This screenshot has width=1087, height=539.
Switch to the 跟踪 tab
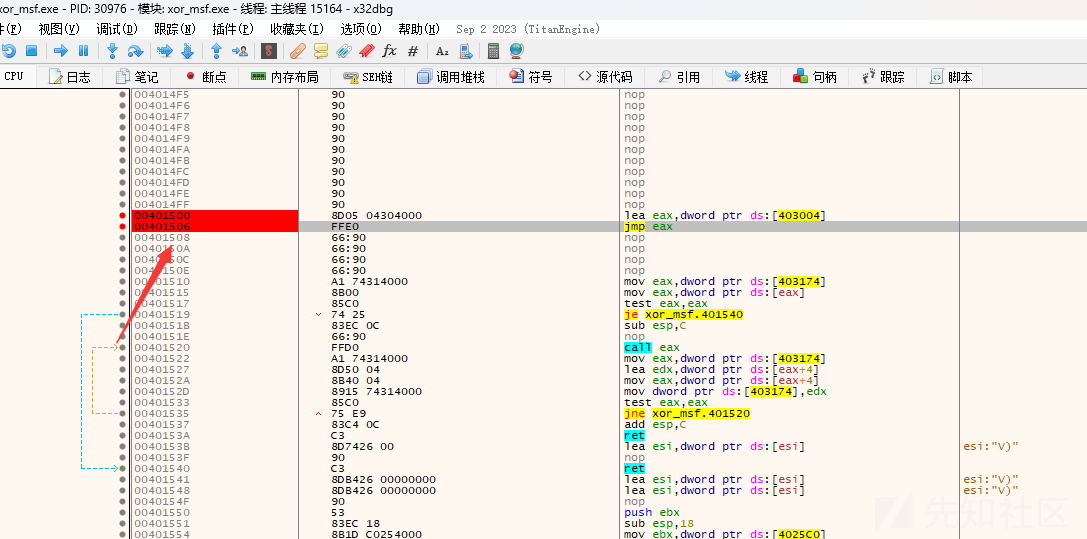tap(882, 77)
